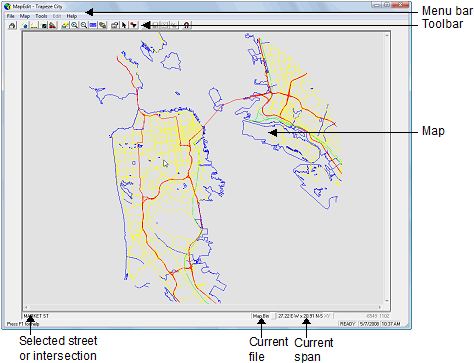Screen dimensions: 474x363
Task: Click the 10:37 AM time field
Action: point(391,324)
